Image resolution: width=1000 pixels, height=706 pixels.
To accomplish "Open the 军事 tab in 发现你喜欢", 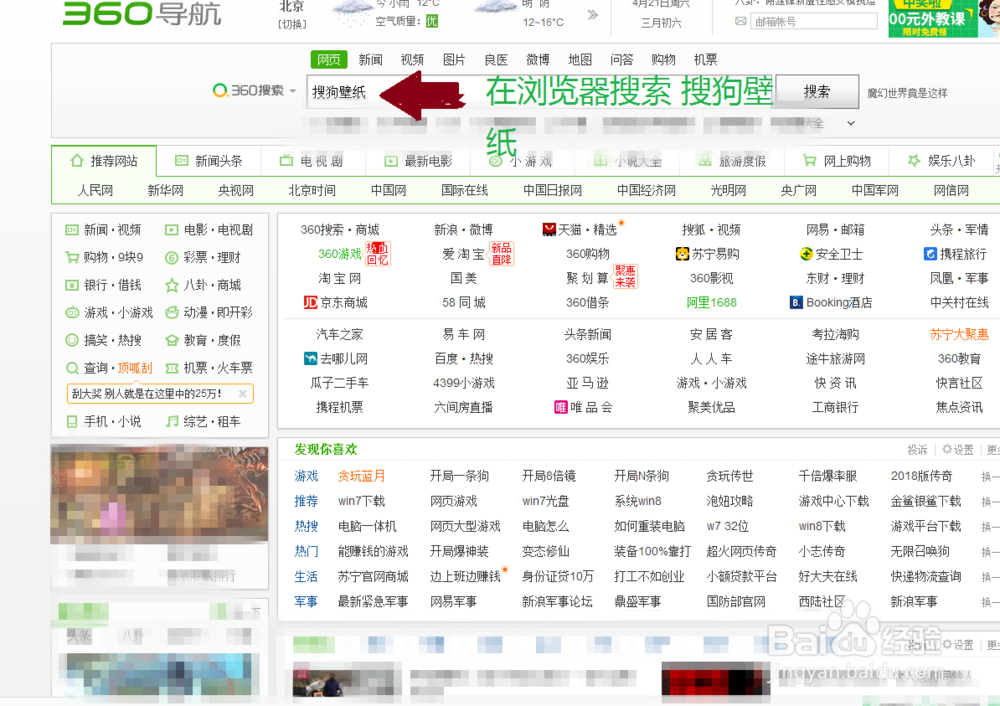I will pyautogui.click(x=307, y=601).
